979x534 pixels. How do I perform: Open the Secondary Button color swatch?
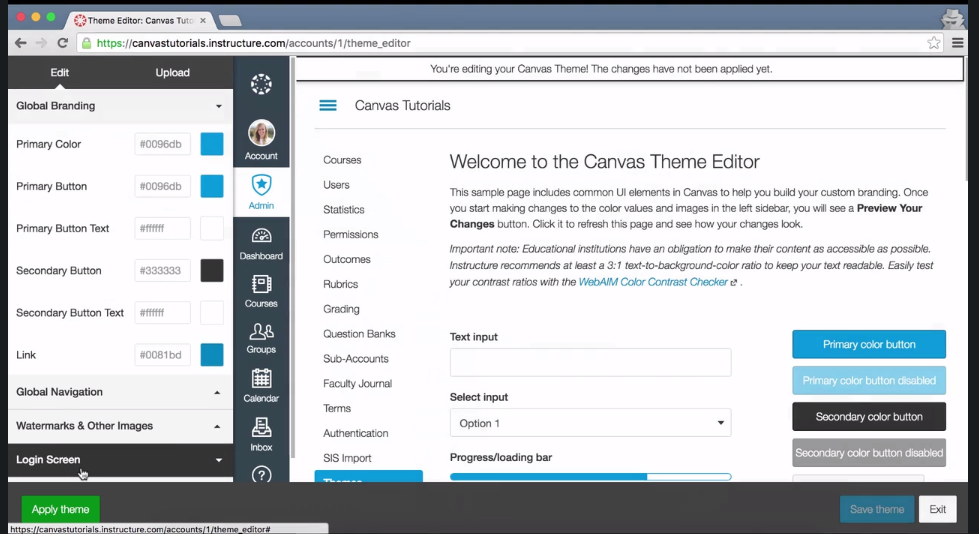pos(212,270)
